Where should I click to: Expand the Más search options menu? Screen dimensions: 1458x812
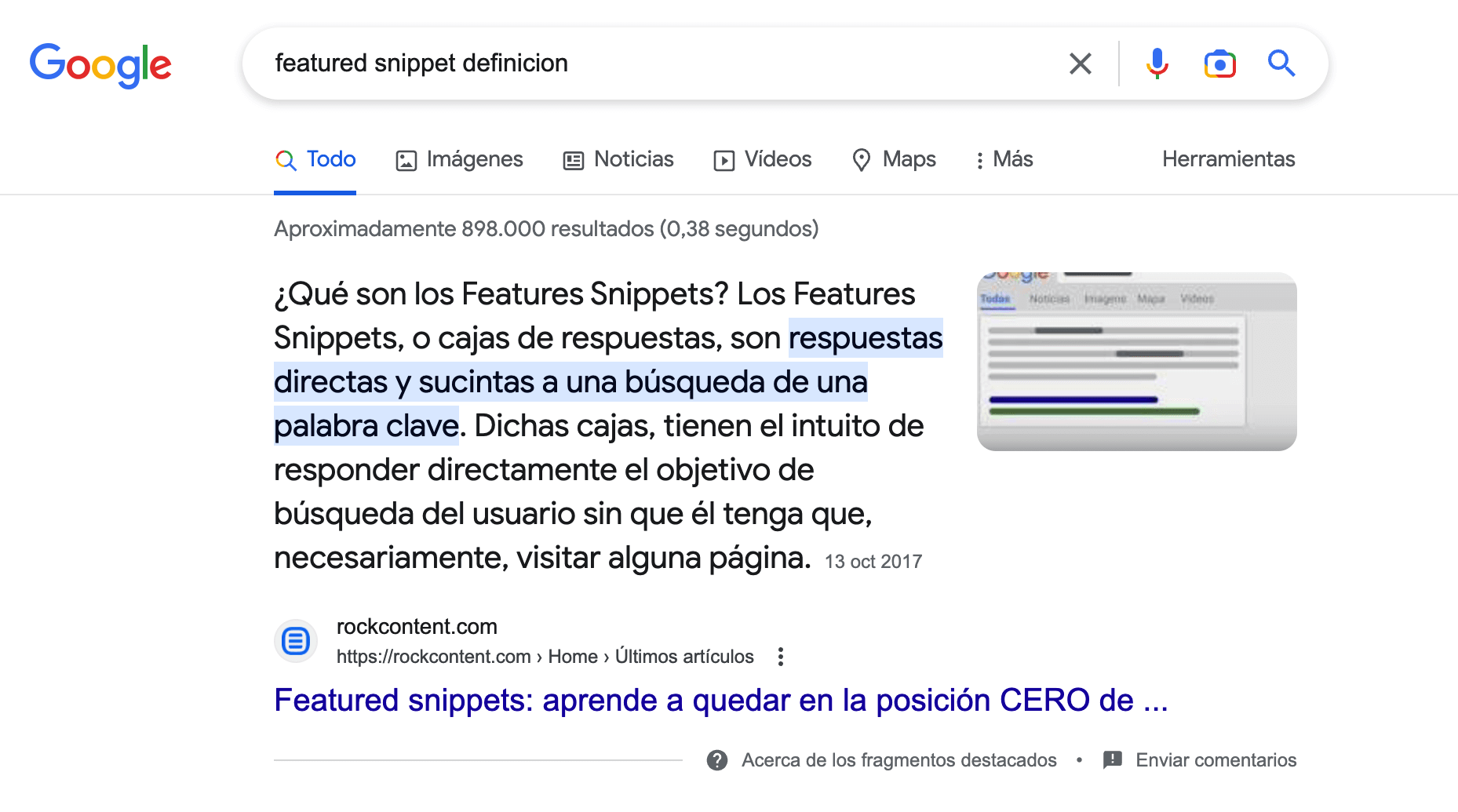coord(1004,159)
